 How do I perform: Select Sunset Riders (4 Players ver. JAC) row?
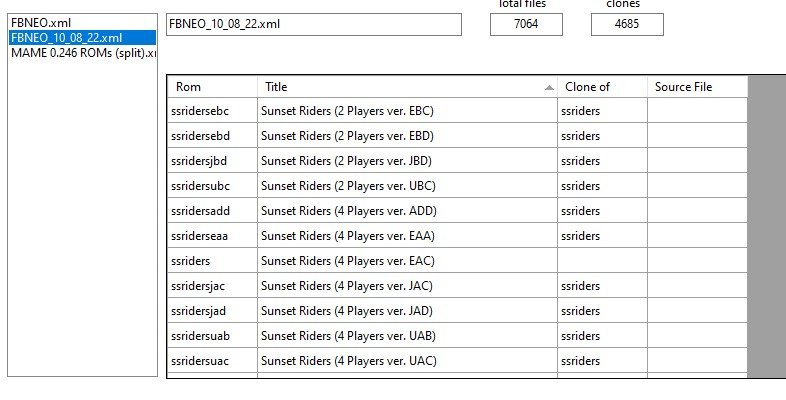pos(457,286)
